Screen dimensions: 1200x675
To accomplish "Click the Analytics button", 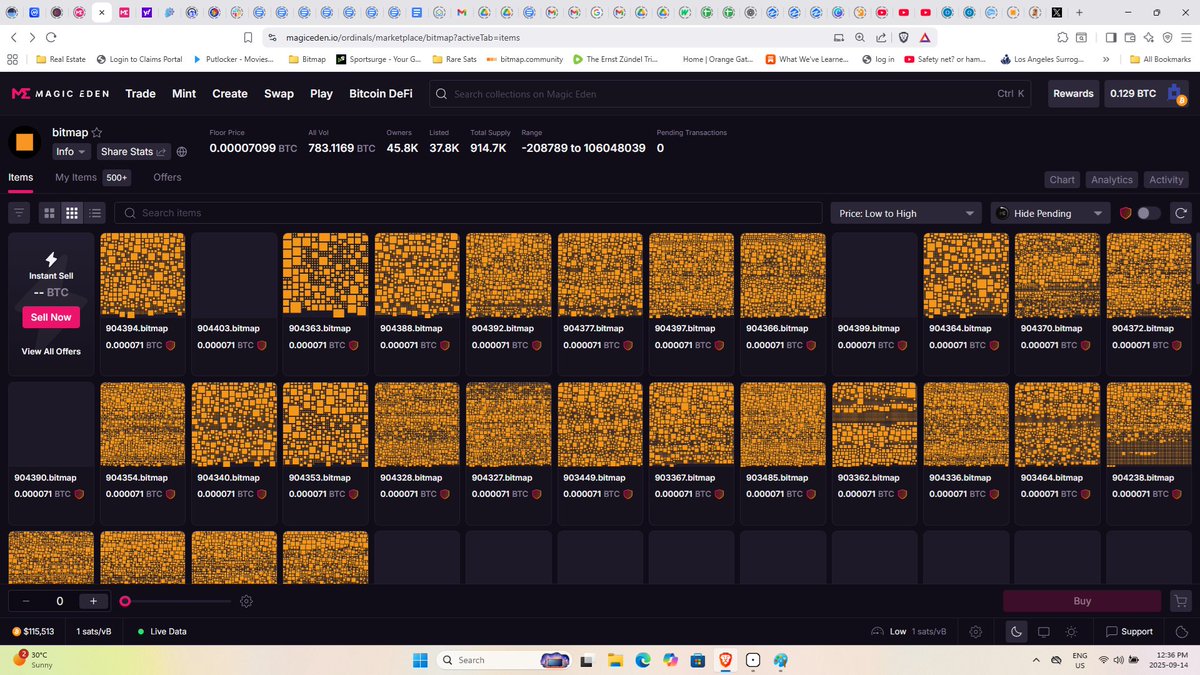I will pos(1112,180).
